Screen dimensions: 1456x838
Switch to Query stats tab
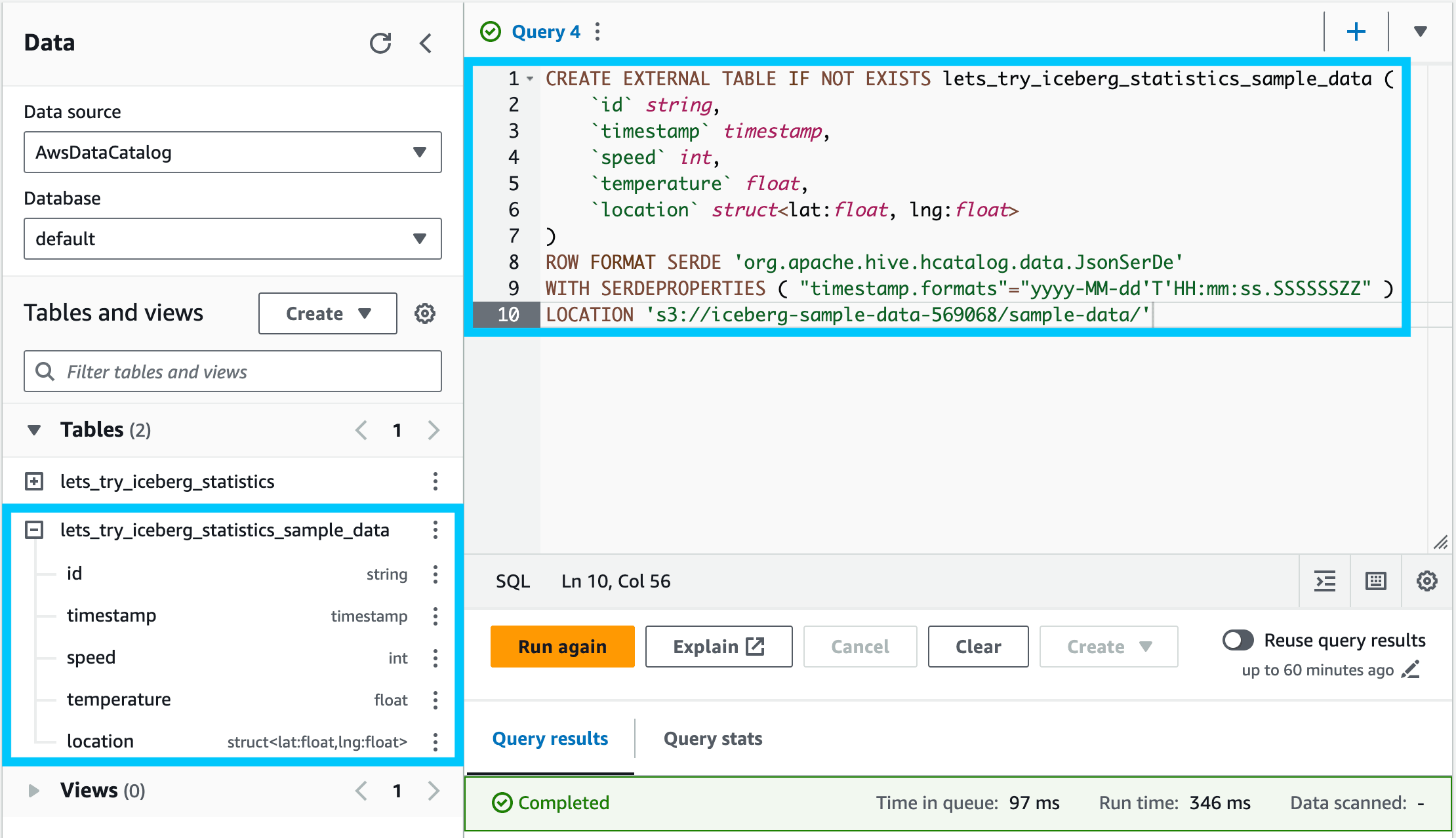(x=713, y=739)
